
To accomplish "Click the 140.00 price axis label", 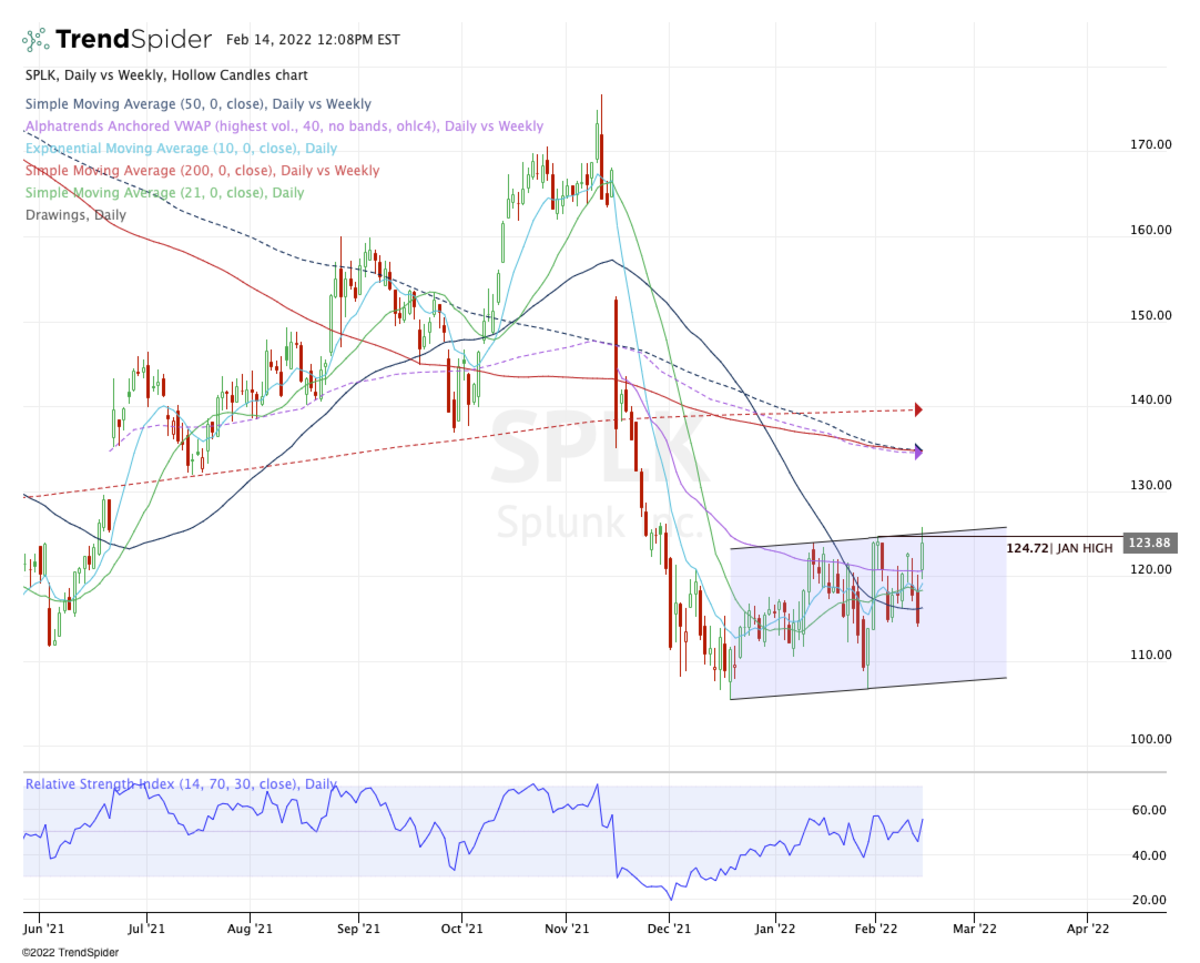I will [1151, 399].
